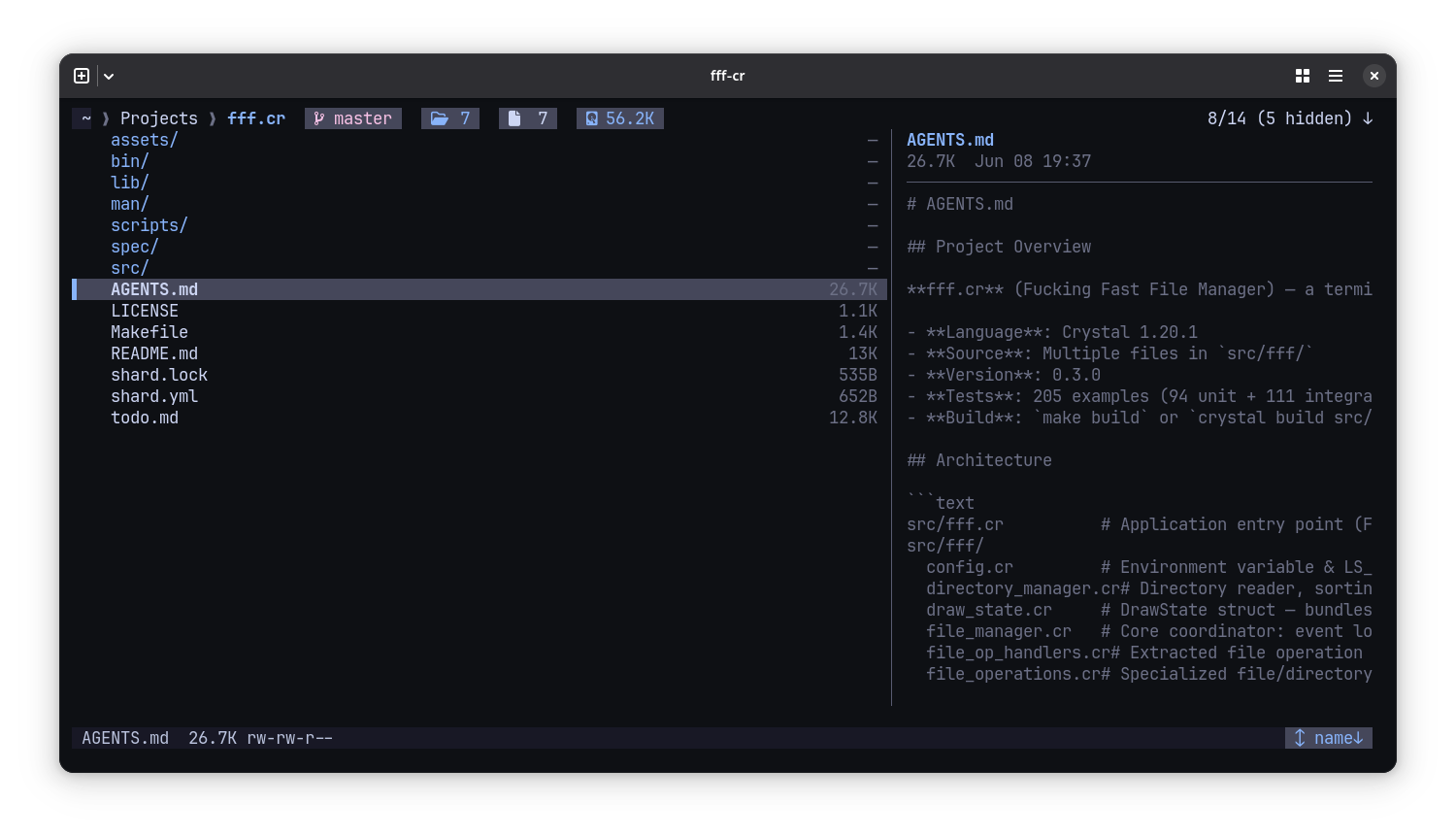Open the spec/ directory
1456x838 pixels.
[x=135, y=247]
